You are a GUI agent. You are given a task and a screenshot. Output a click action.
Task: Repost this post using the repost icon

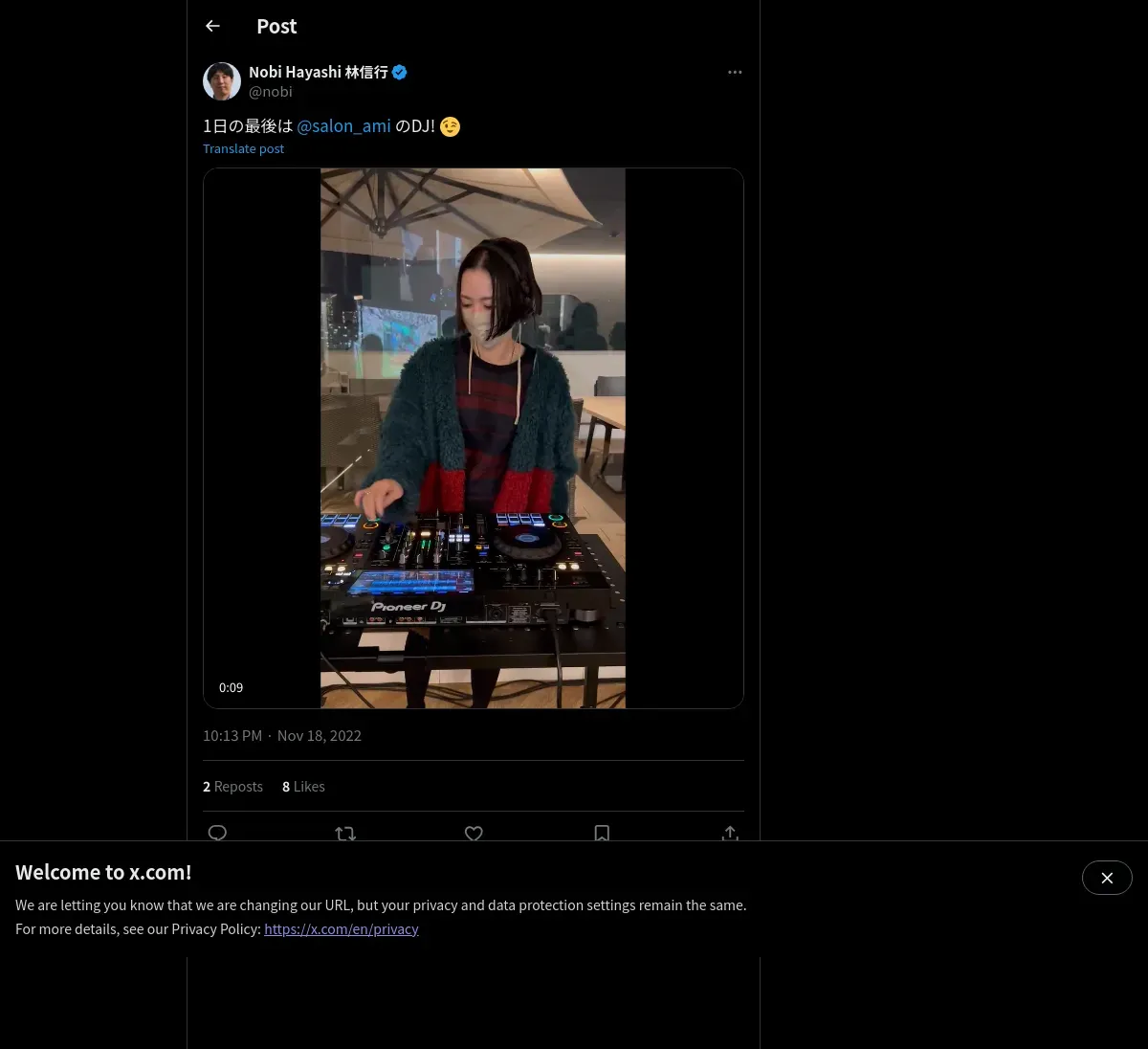pyautogui.click(x=345, y=833)
